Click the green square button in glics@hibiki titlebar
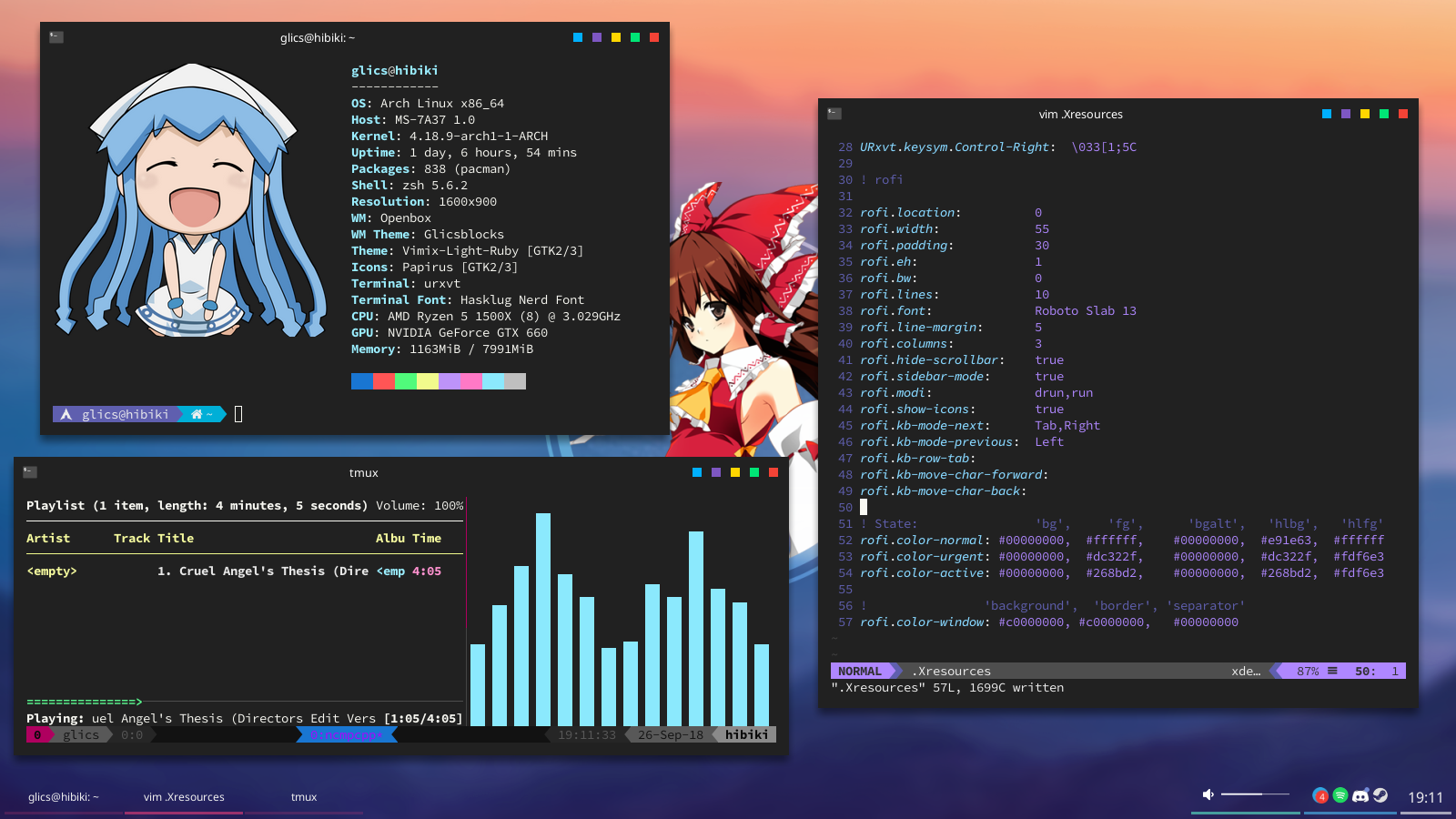This screenshot has width=1456, height=819. (635, 37)
